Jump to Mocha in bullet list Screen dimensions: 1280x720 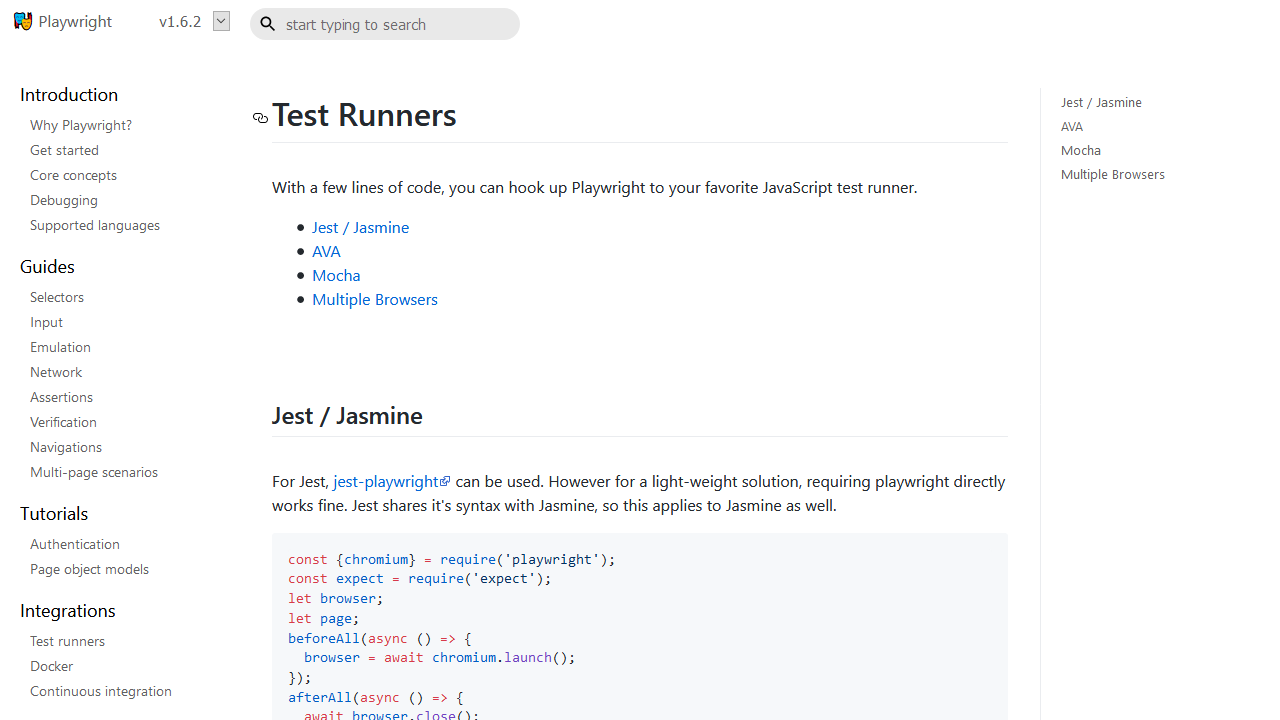336,275
